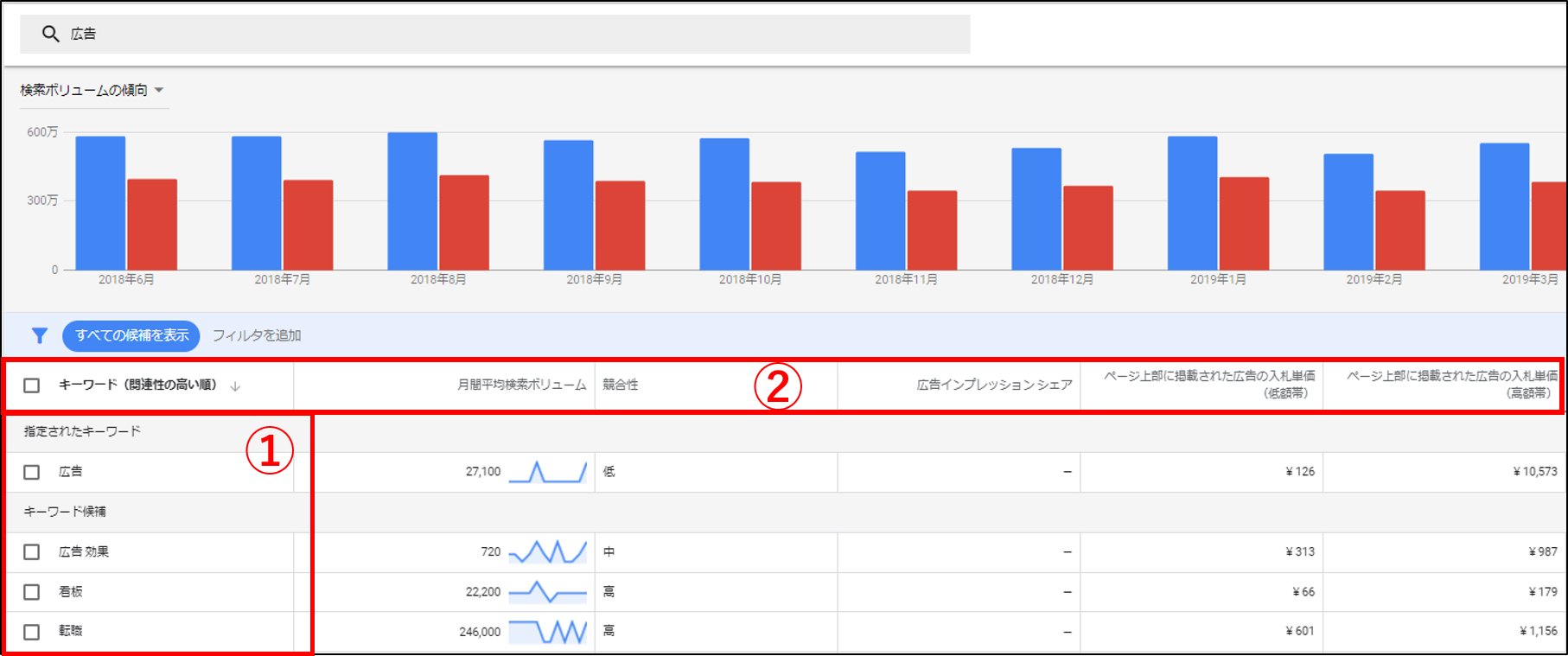
Task: Click the trend sparkline for 広告 効果 row
Action: click(548, 551)
